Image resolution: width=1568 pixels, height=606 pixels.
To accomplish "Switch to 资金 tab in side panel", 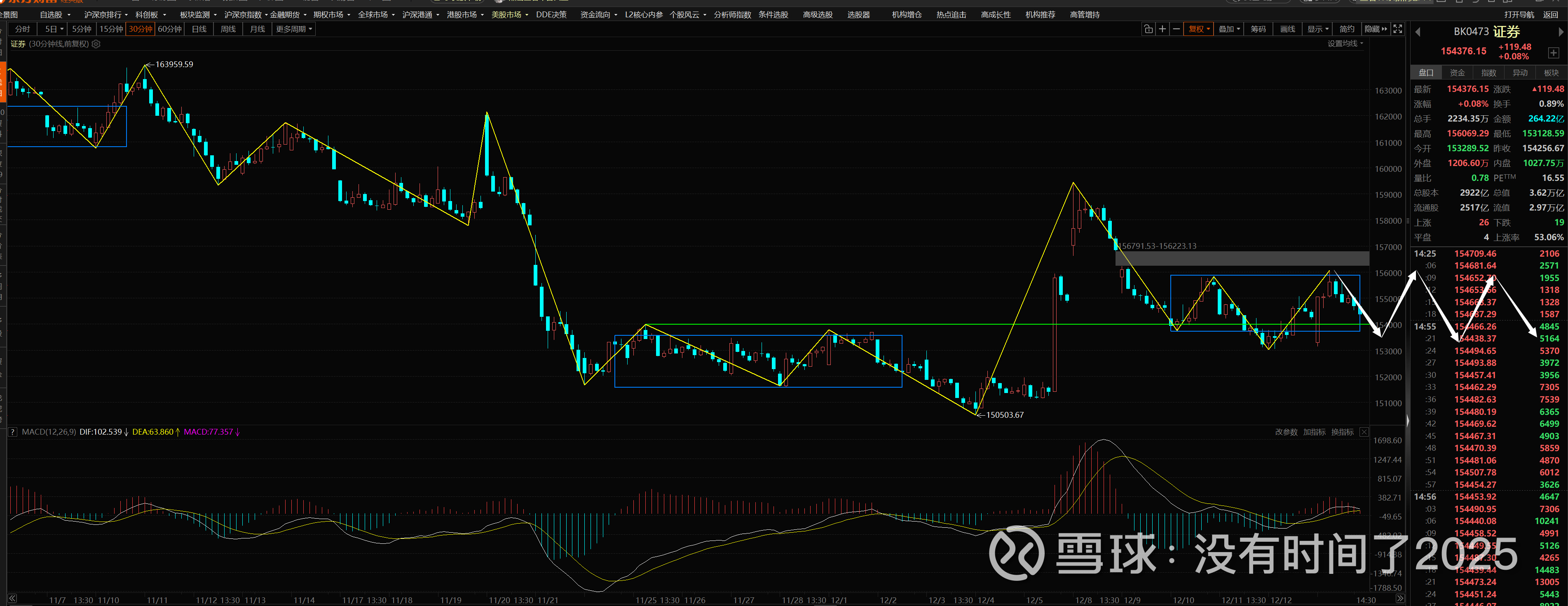I will [x=1457, y=73].
